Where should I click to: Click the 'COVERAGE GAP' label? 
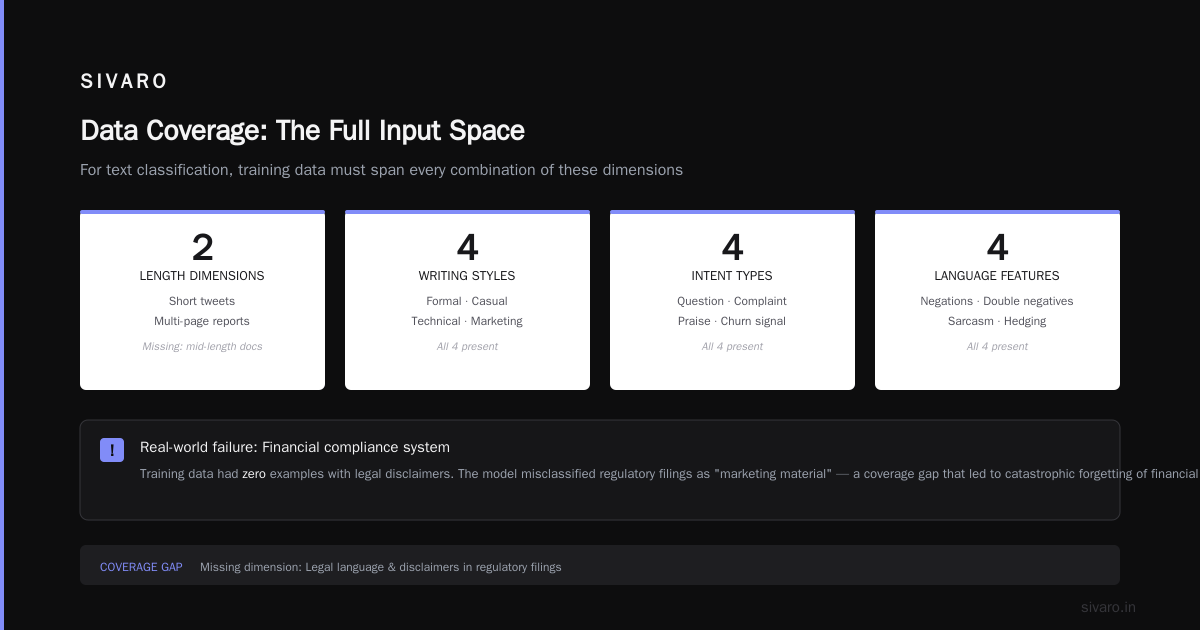(141, 567)
